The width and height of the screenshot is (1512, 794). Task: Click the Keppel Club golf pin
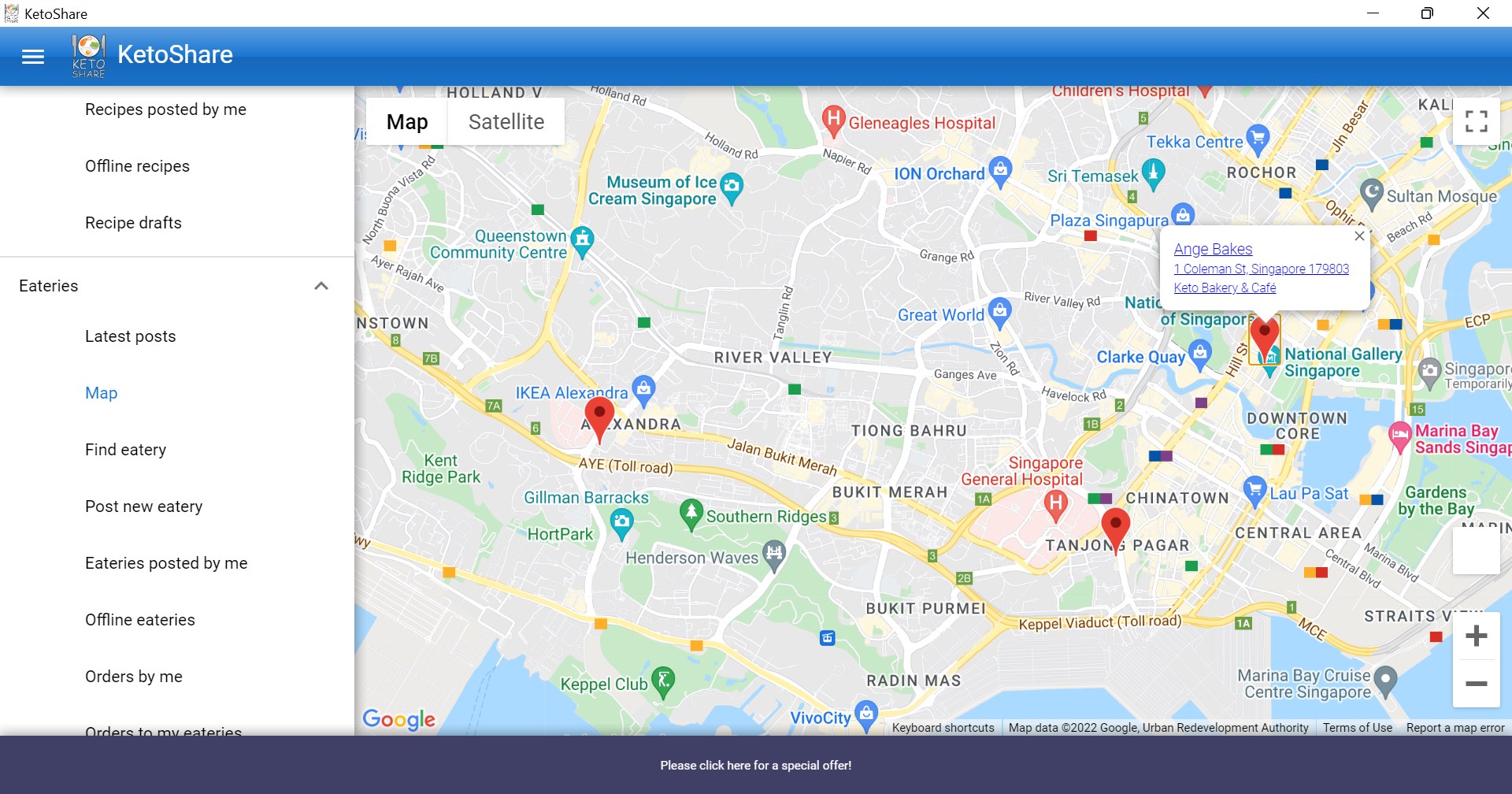click(x=664, y=683)
